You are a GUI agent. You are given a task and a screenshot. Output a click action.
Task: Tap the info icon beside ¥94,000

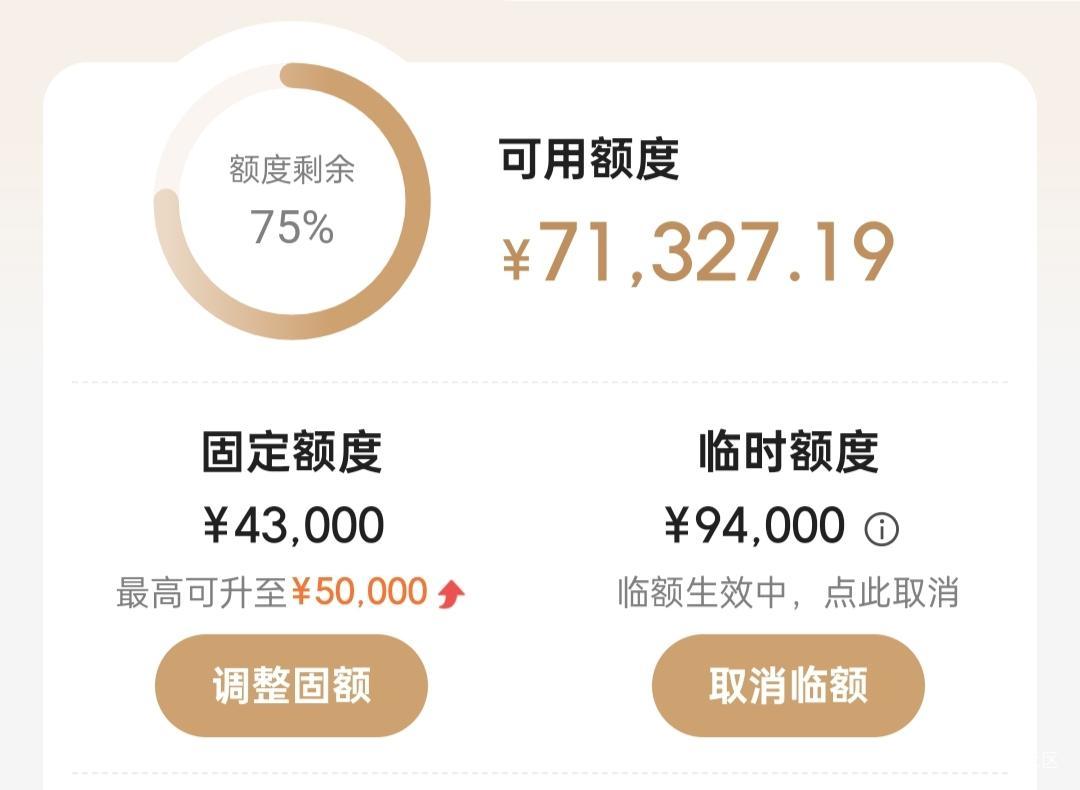pos(881,529)
